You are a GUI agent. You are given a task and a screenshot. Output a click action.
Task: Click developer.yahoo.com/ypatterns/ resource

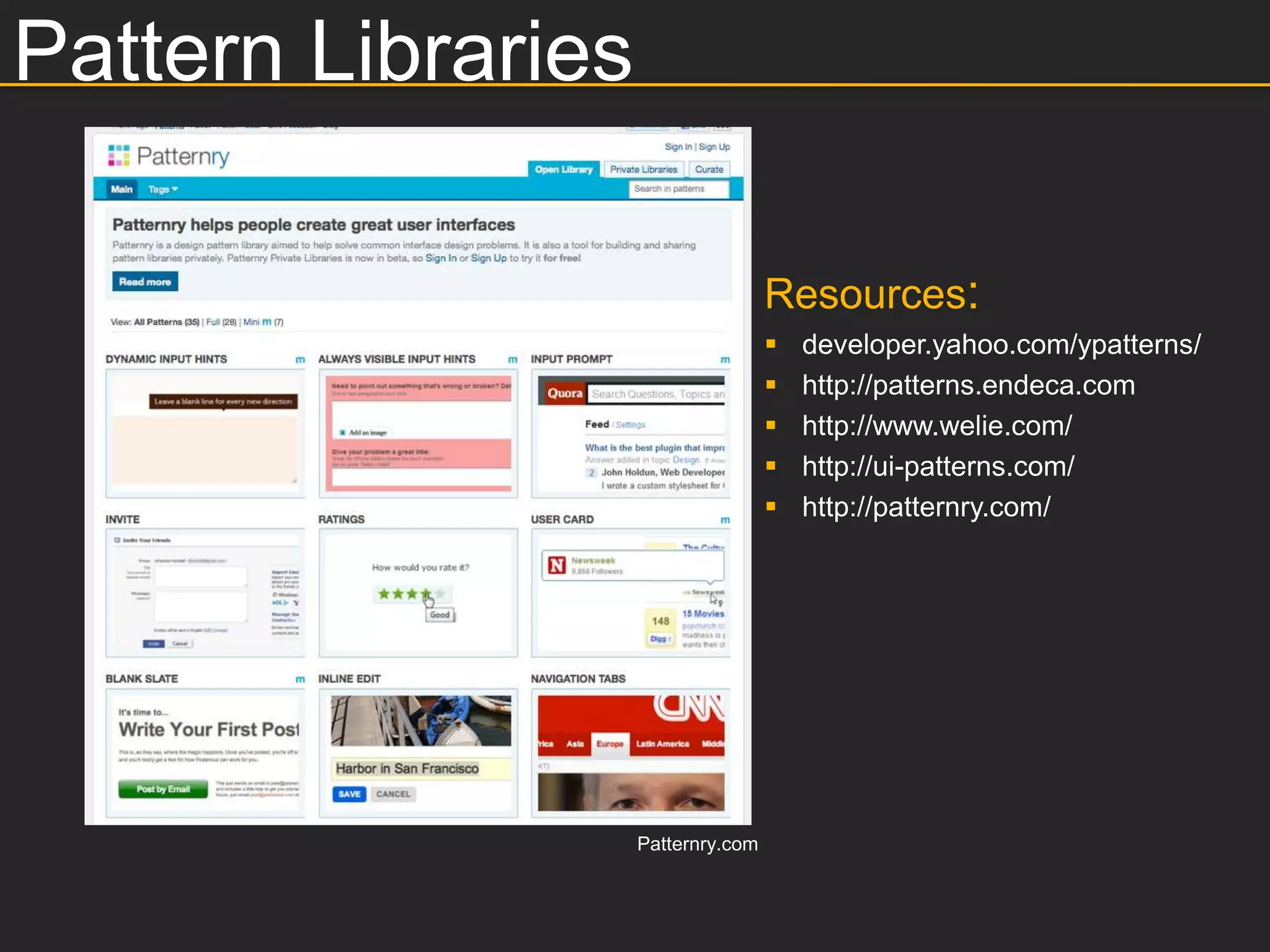pyautogui.click(x=1001, y=345)
